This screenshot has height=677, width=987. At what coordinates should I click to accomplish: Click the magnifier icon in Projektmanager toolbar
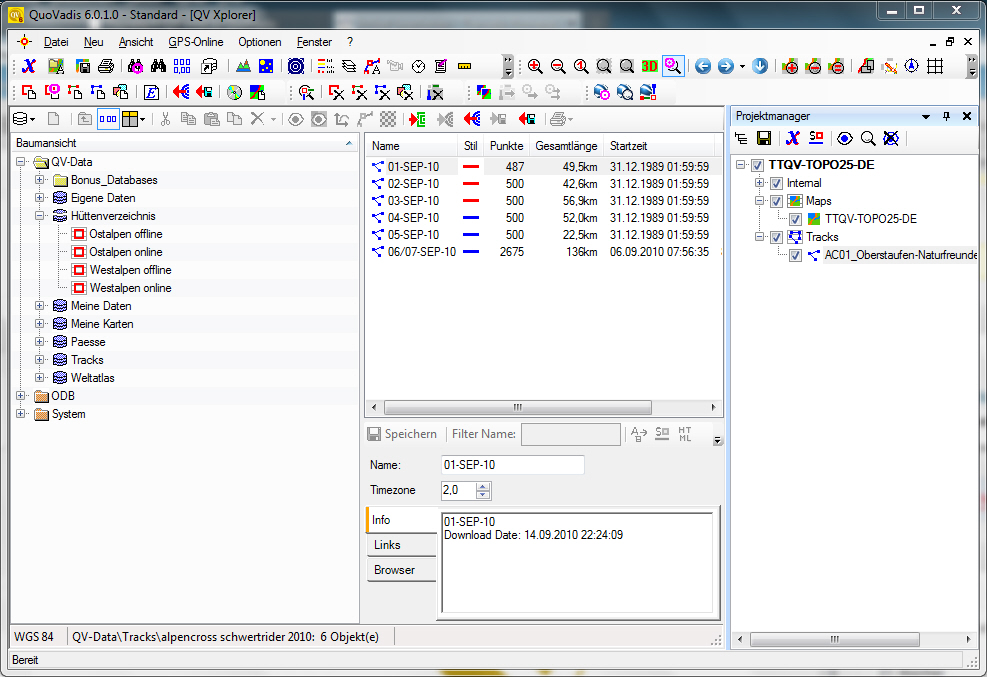(x=868, y=138)
